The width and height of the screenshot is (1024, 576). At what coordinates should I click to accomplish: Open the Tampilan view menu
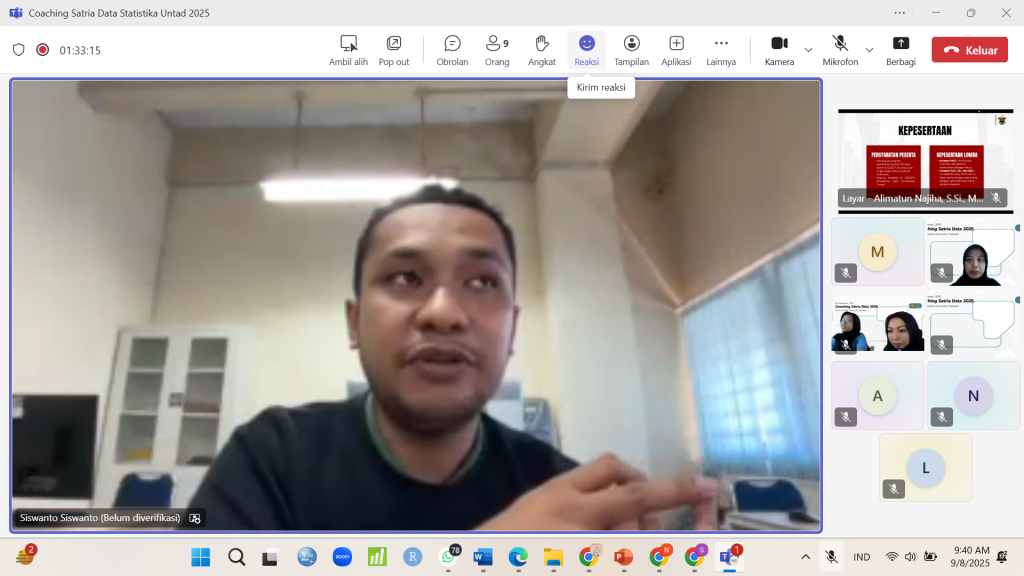[x=631, y=49]
